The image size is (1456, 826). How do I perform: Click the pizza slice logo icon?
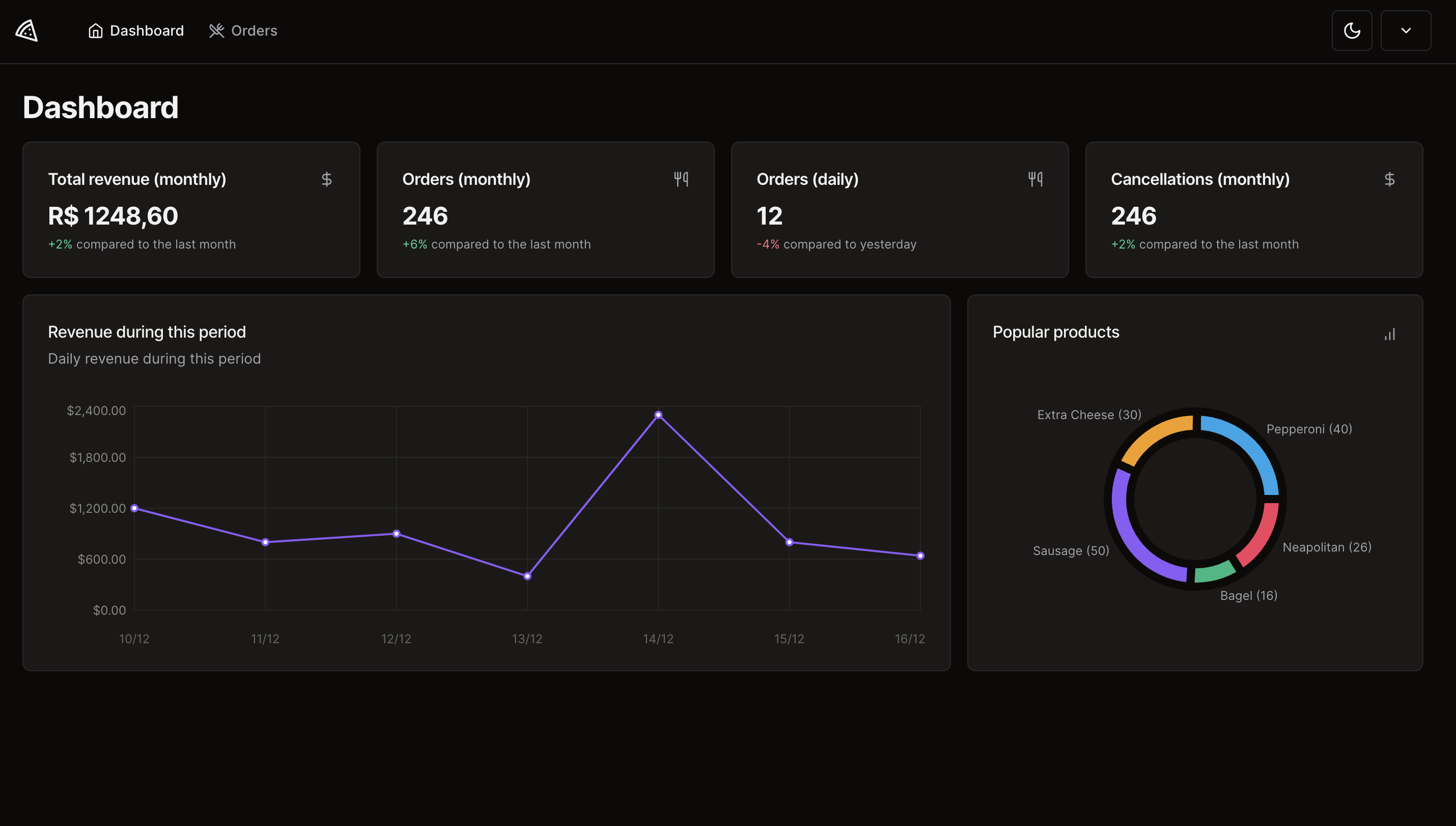[26, 31]
